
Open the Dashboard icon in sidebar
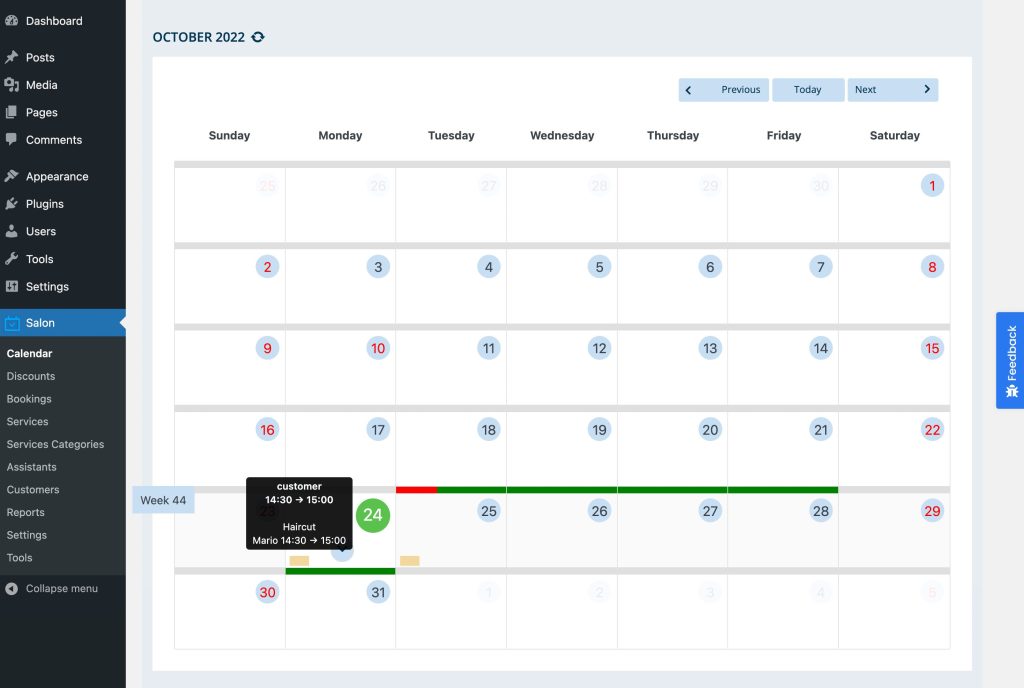pos(12,21)
